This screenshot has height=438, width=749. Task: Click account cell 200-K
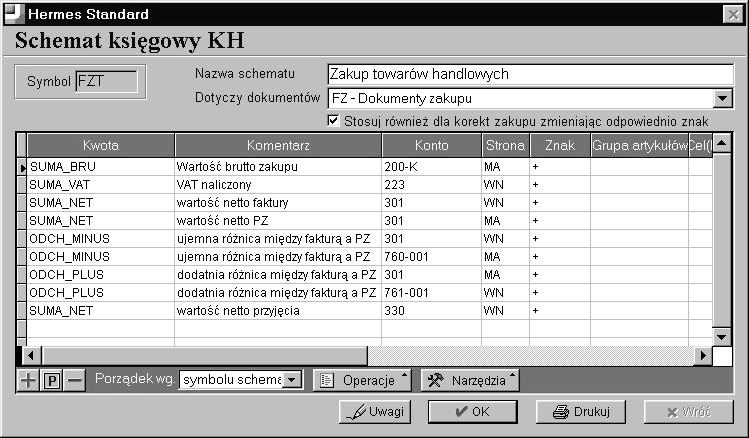(x=432, y=167)
